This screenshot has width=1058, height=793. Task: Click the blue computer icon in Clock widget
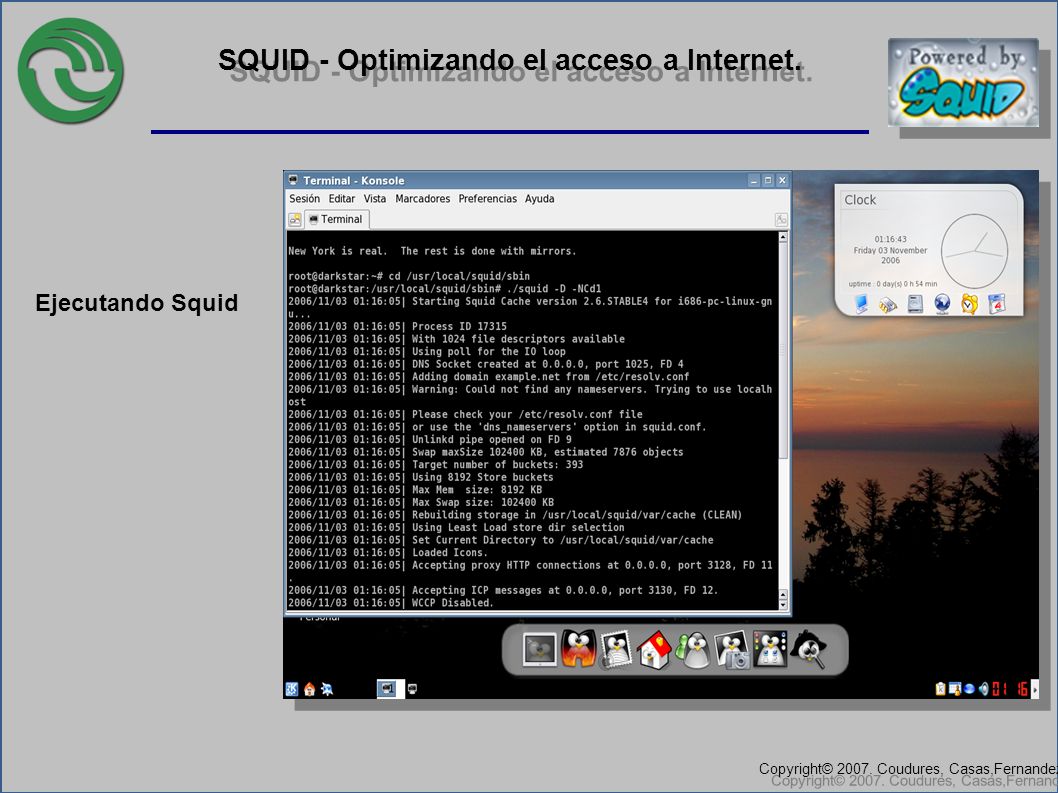coord(861,304)
